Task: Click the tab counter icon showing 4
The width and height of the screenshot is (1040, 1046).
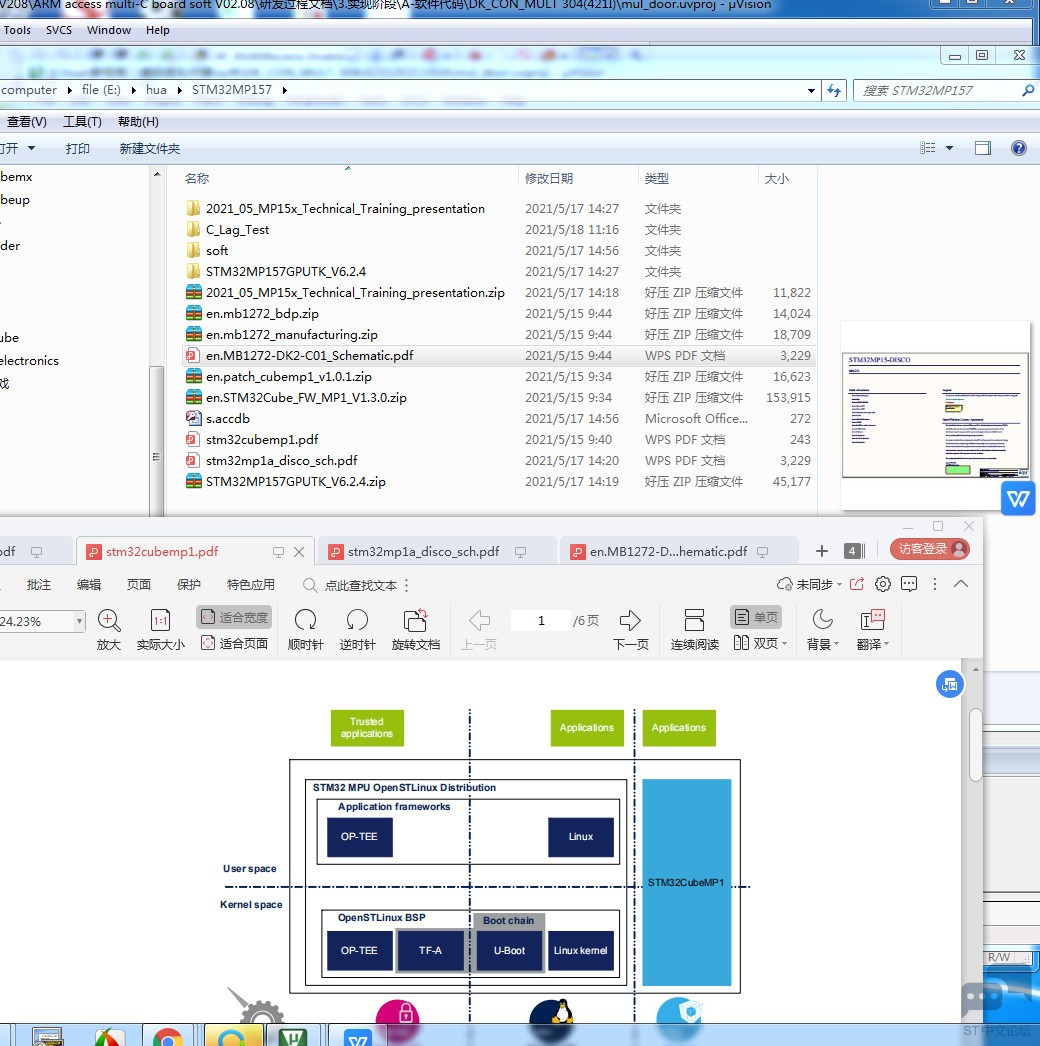Action: [x=853, y=551]
